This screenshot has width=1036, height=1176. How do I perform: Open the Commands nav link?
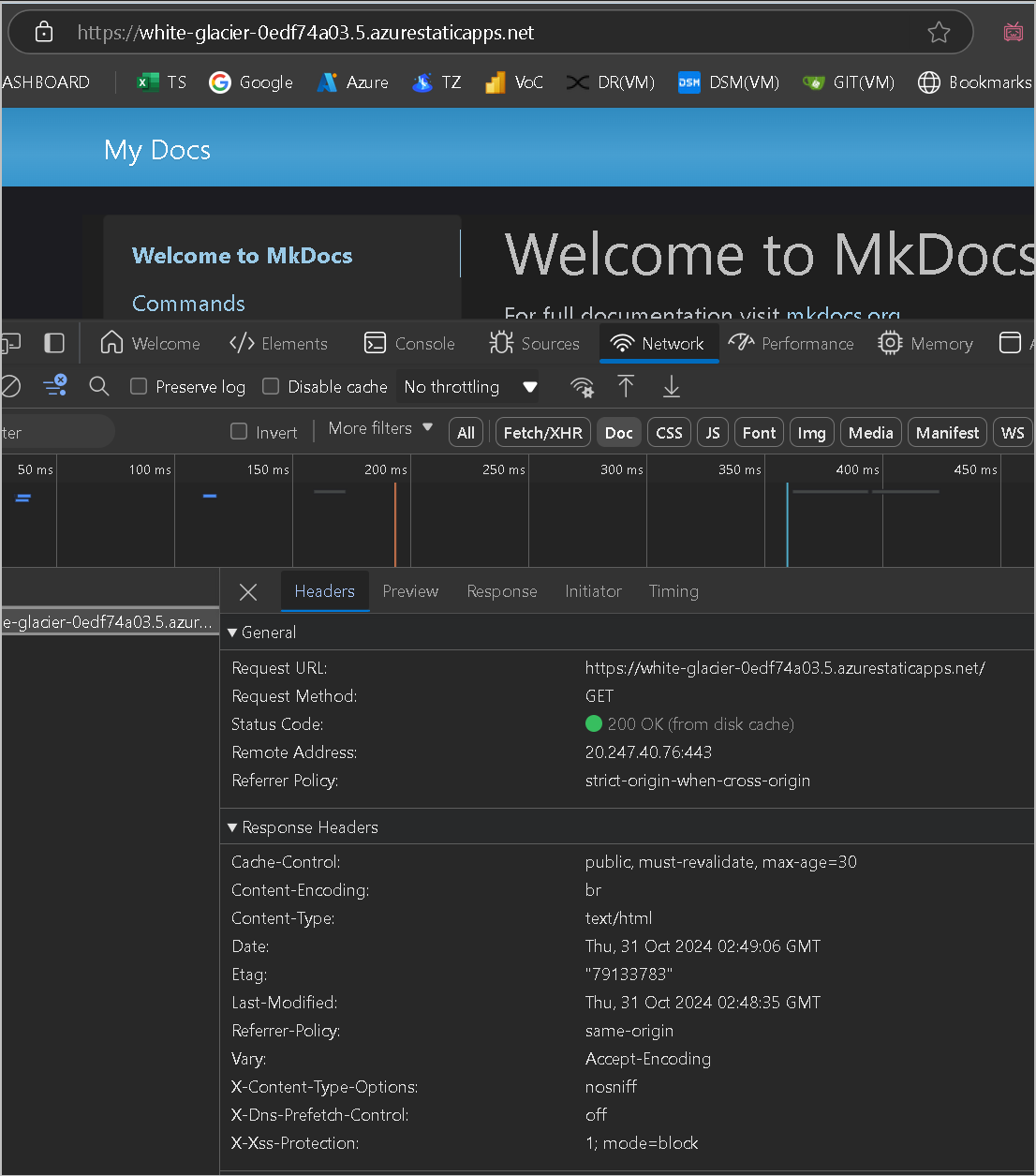[188, 303]
